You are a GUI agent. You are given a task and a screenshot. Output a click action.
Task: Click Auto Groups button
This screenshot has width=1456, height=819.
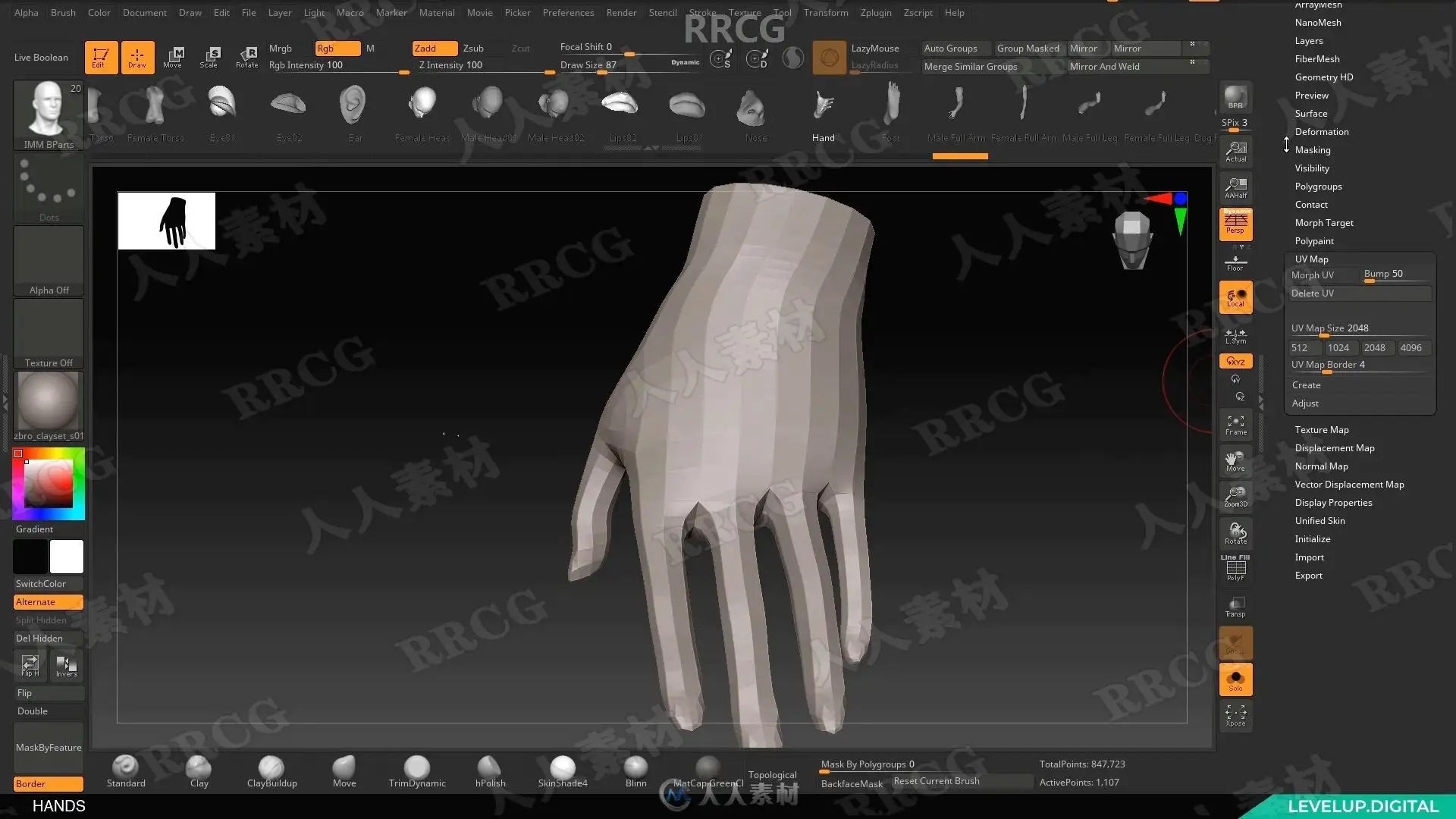point(955,48)
